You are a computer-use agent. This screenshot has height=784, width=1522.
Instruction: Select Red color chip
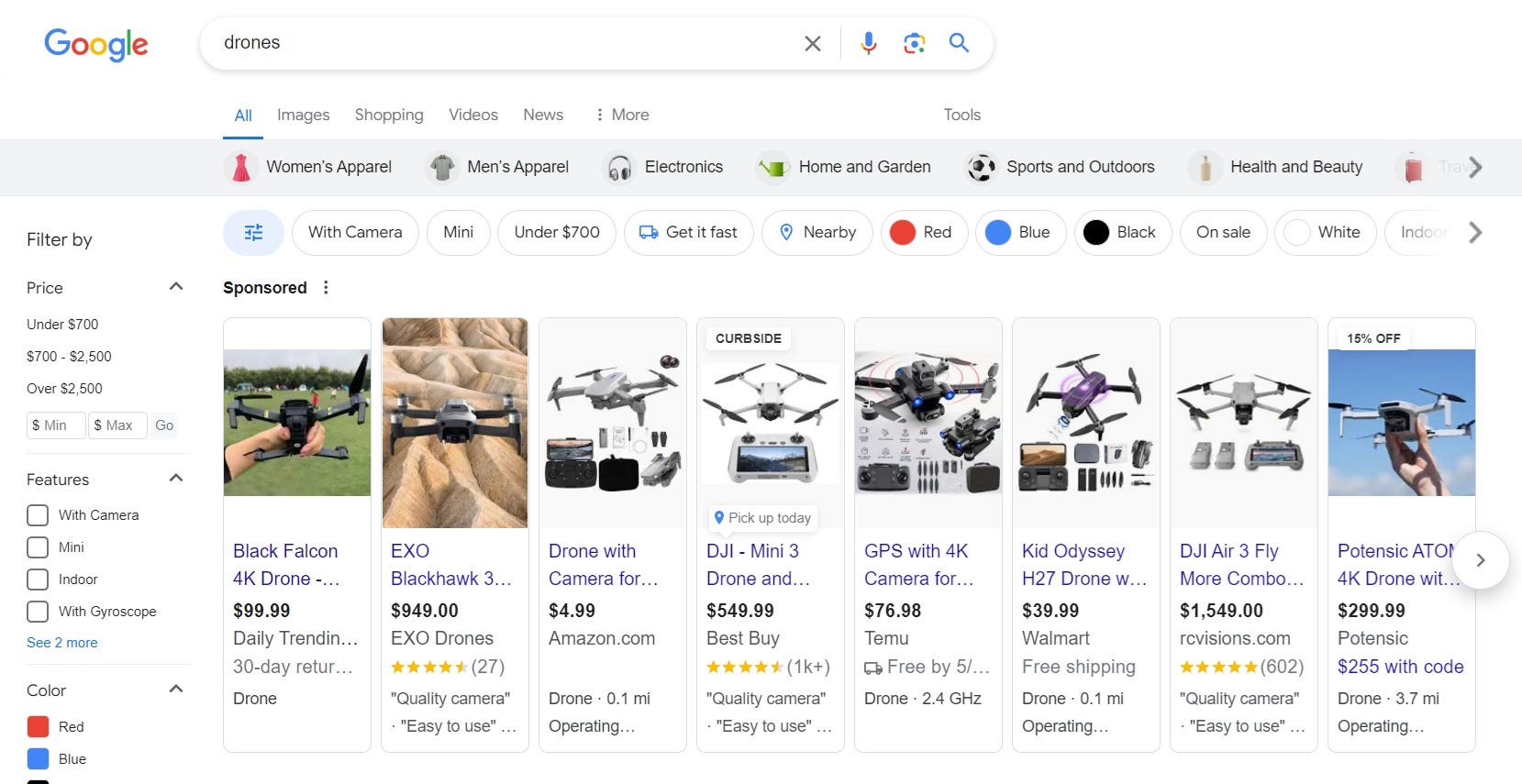point(924,232)
